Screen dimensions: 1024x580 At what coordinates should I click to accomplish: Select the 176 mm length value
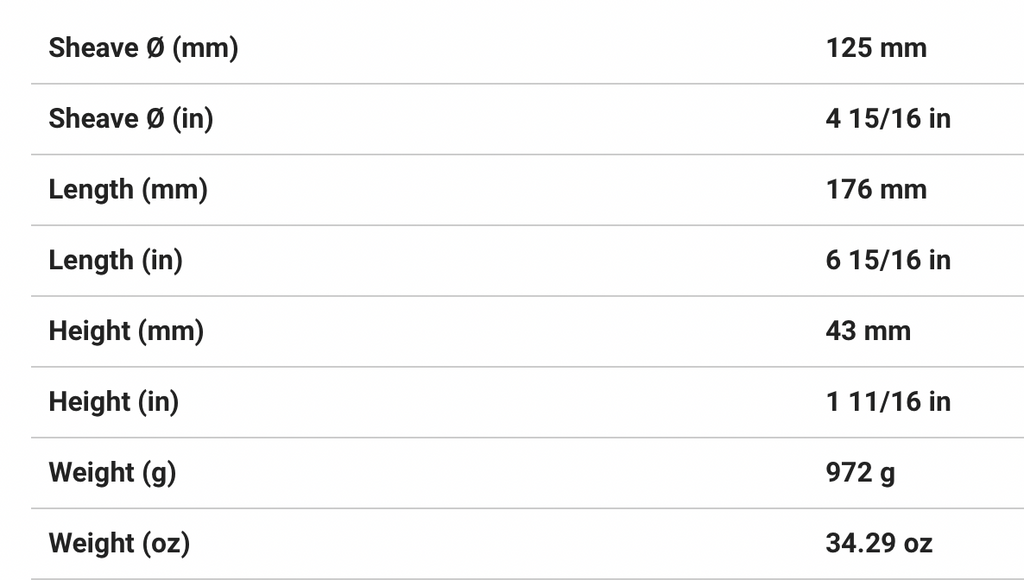pos(876,190)
